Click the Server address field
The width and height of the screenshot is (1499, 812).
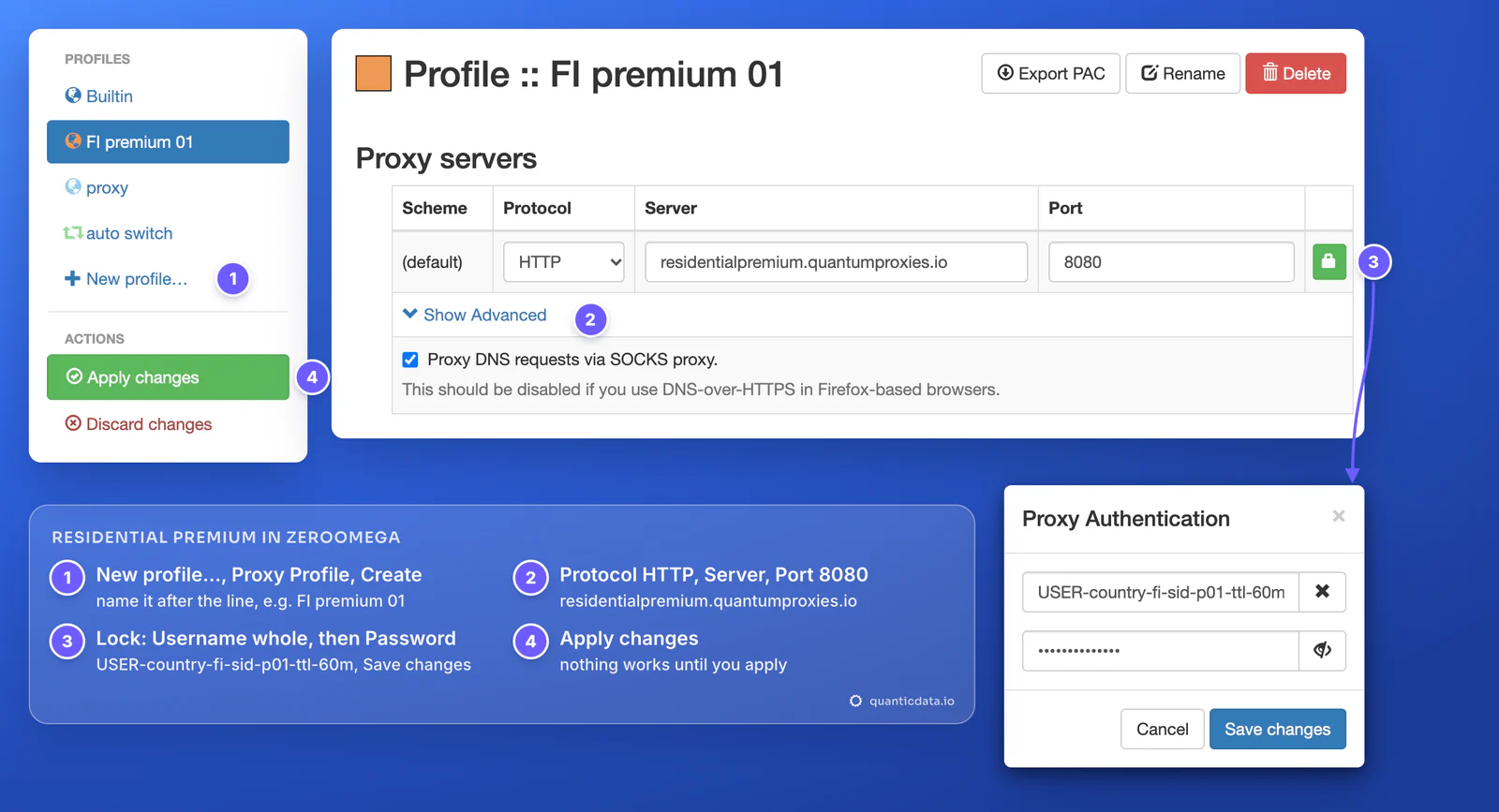837,262
